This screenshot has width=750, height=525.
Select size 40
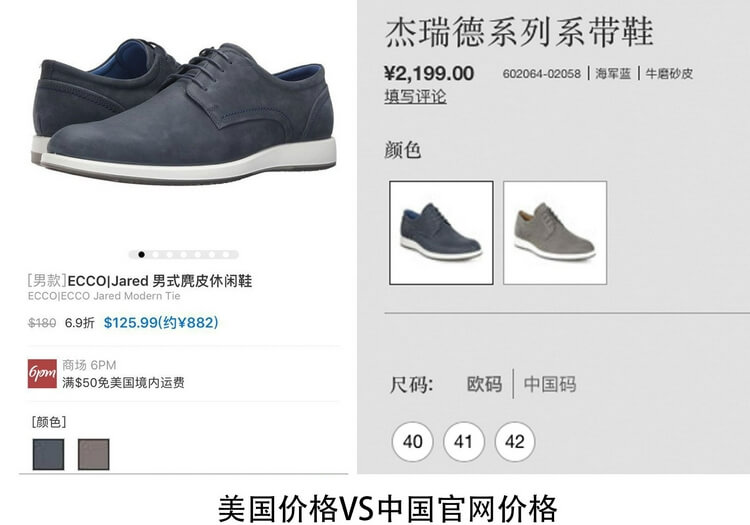coord(412,441)
